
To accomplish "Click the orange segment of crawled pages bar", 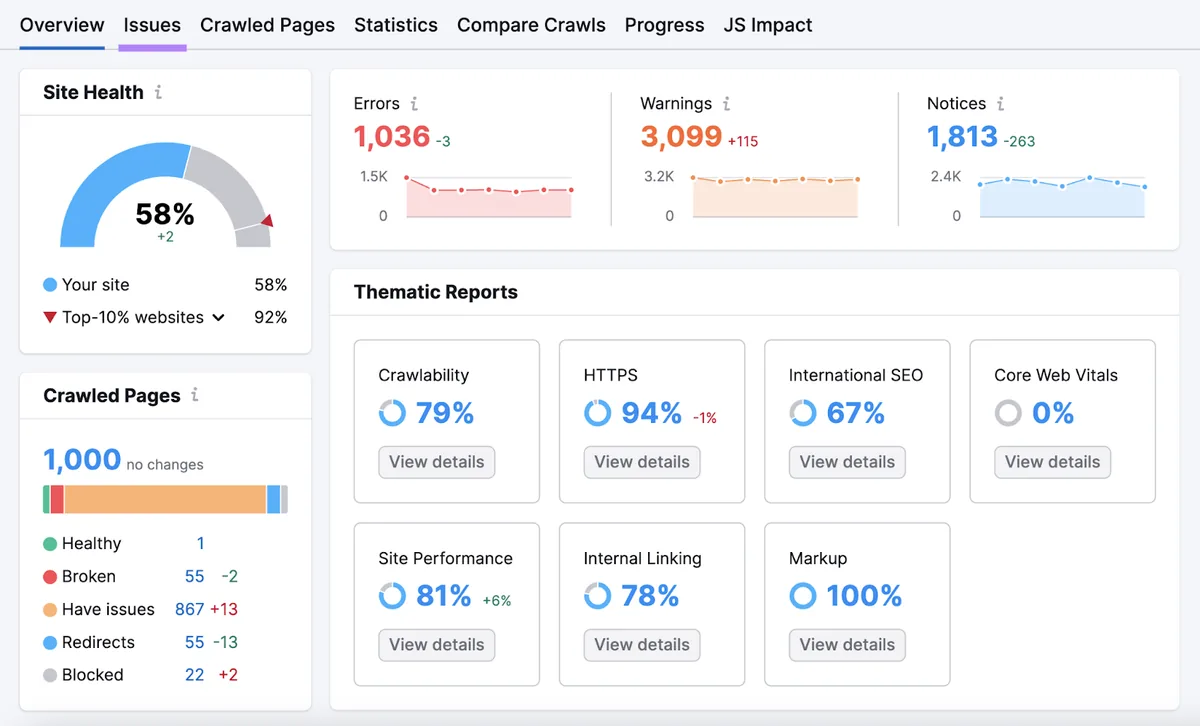I will point(165,500).
